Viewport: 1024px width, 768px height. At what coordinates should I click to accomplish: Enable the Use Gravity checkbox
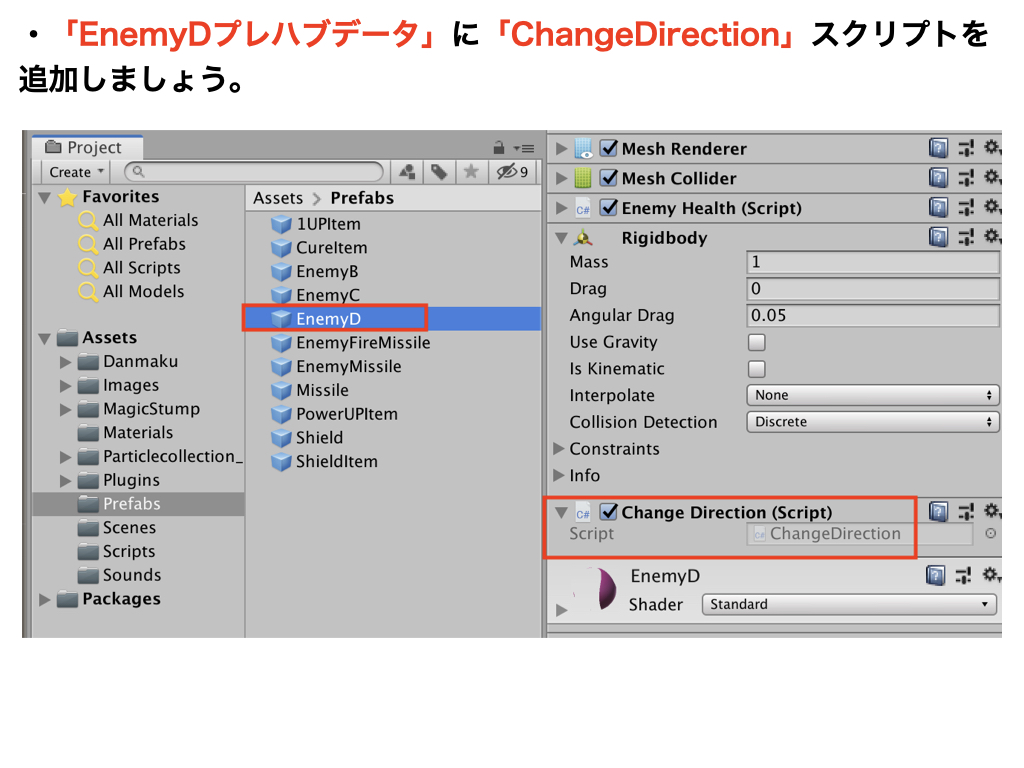click(756, 342)
